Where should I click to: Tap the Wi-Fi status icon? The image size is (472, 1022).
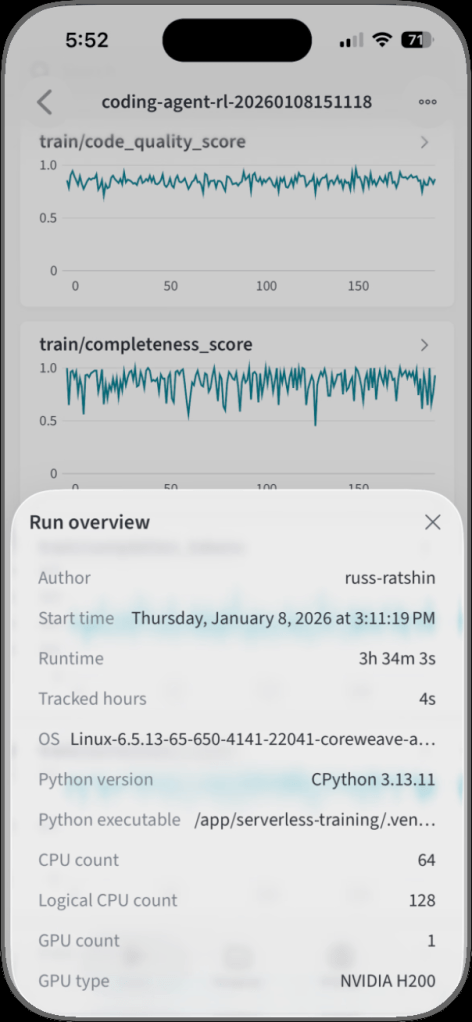(x=381, y=40)
